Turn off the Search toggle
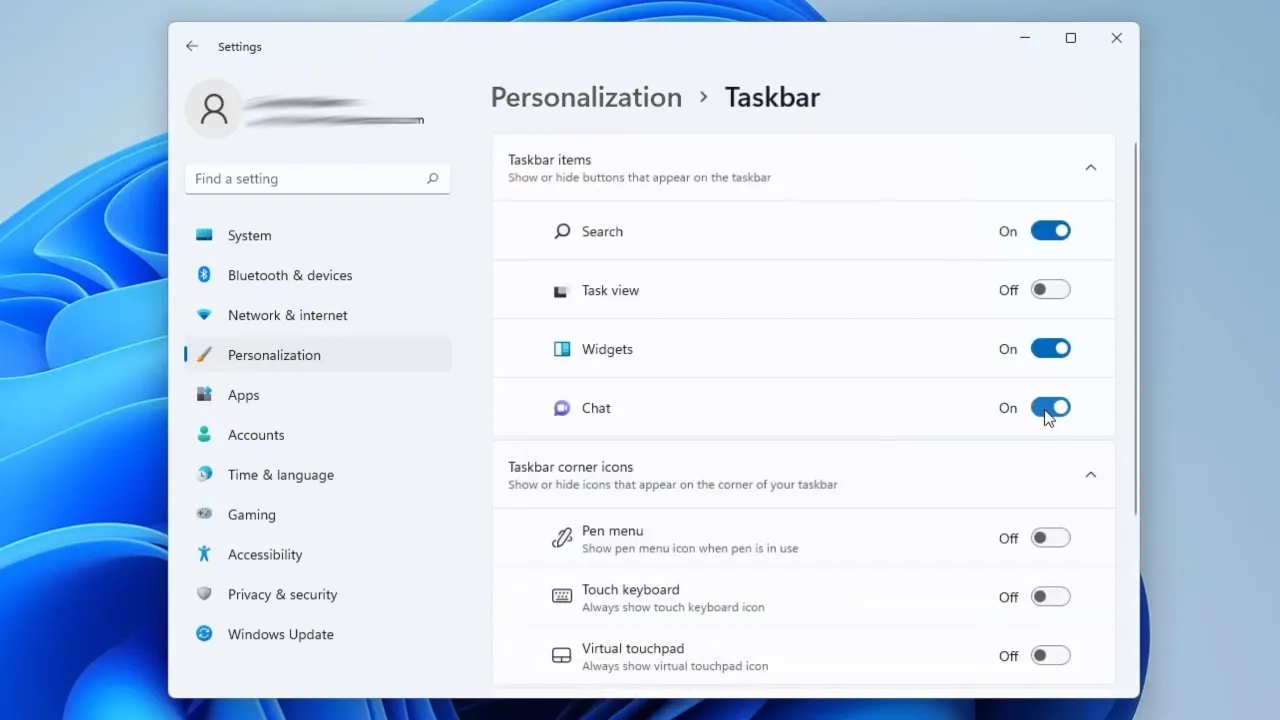Viewport: 1280px width, 720px height. tap(1050, 230)
